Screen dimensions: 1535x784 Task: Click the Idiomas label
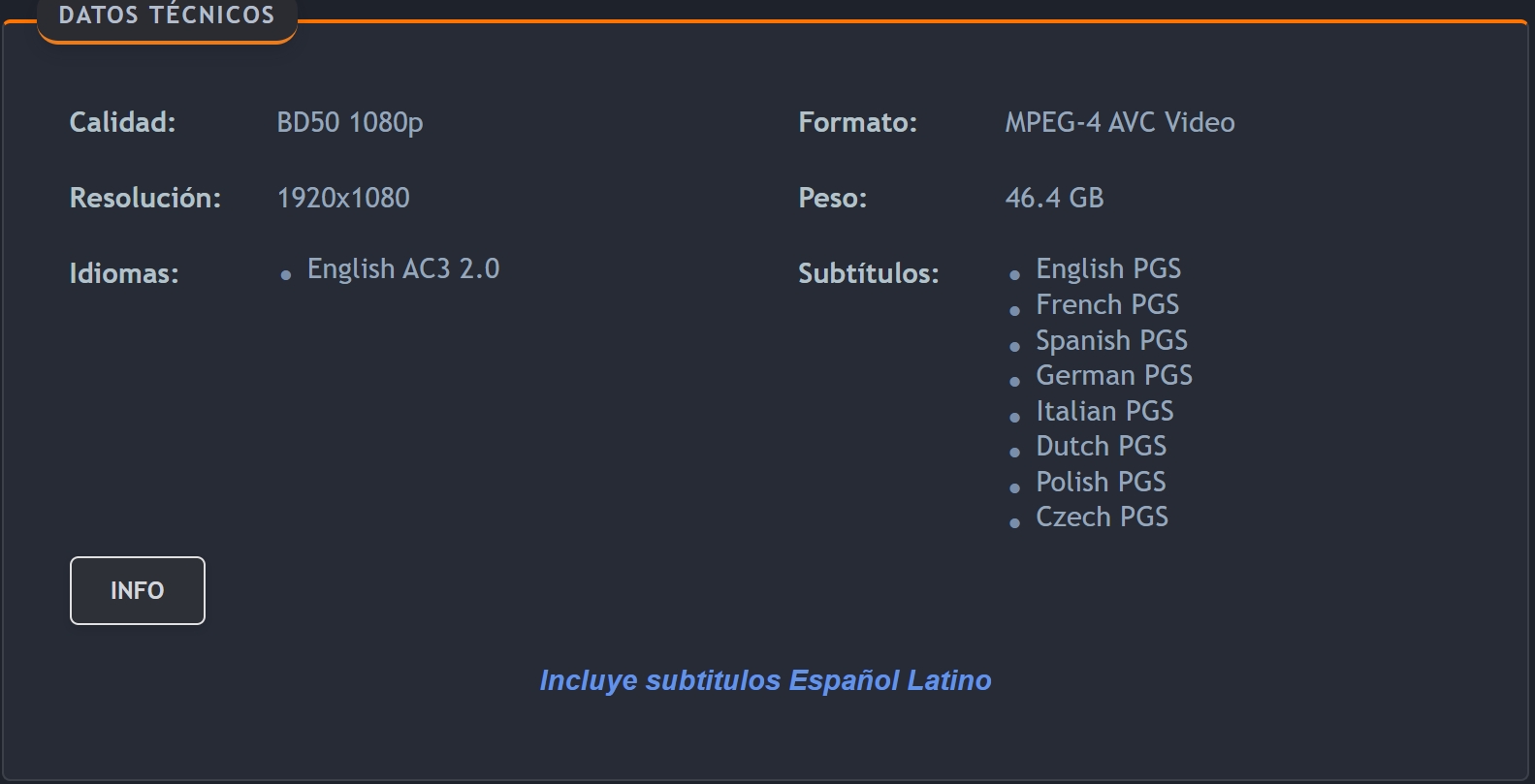pos(124,273)
